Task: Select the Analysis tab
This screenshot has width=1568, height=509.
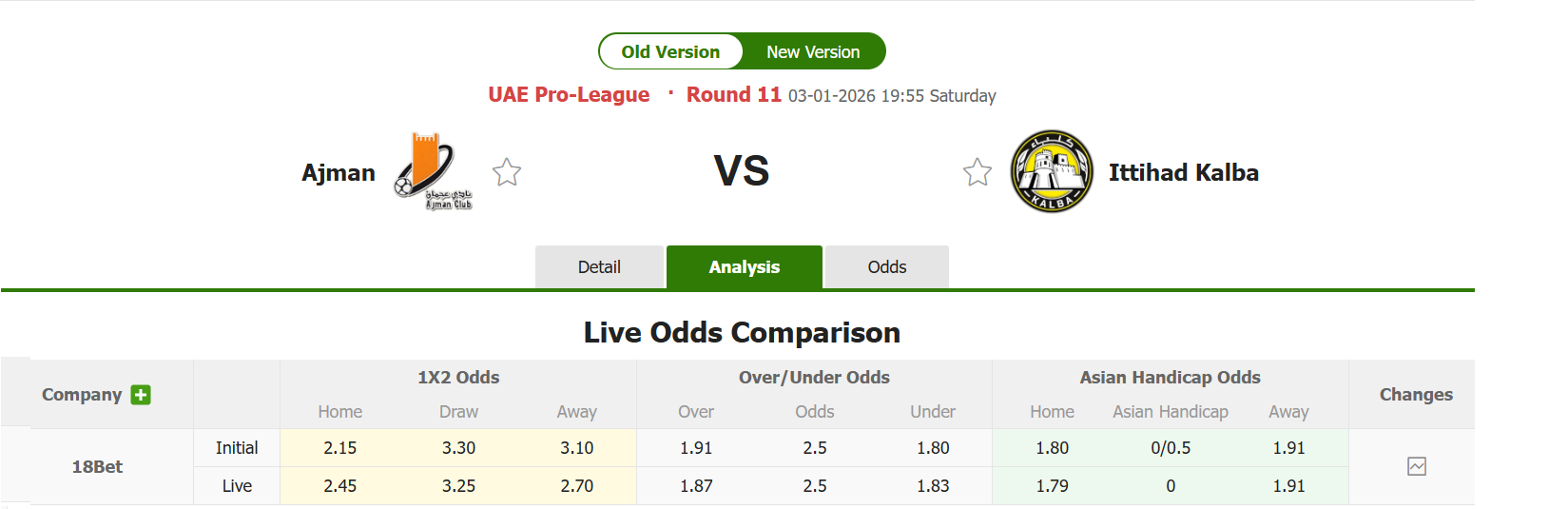Action: [744, 267]
